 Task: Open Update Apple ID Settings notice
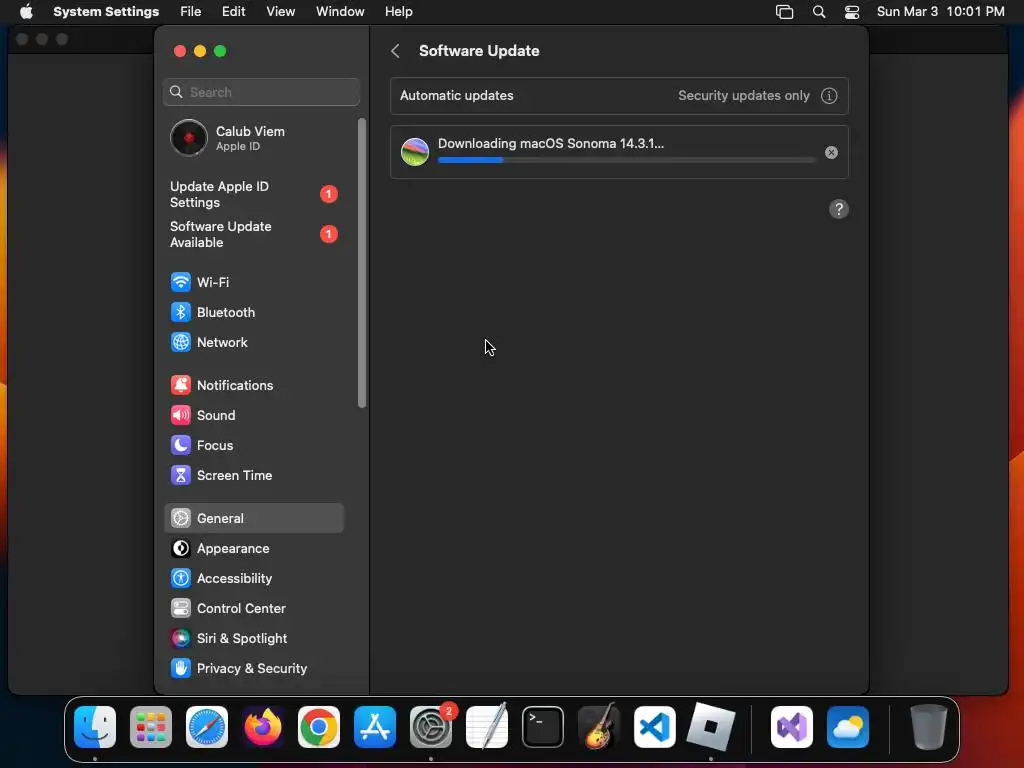(253, 194)
